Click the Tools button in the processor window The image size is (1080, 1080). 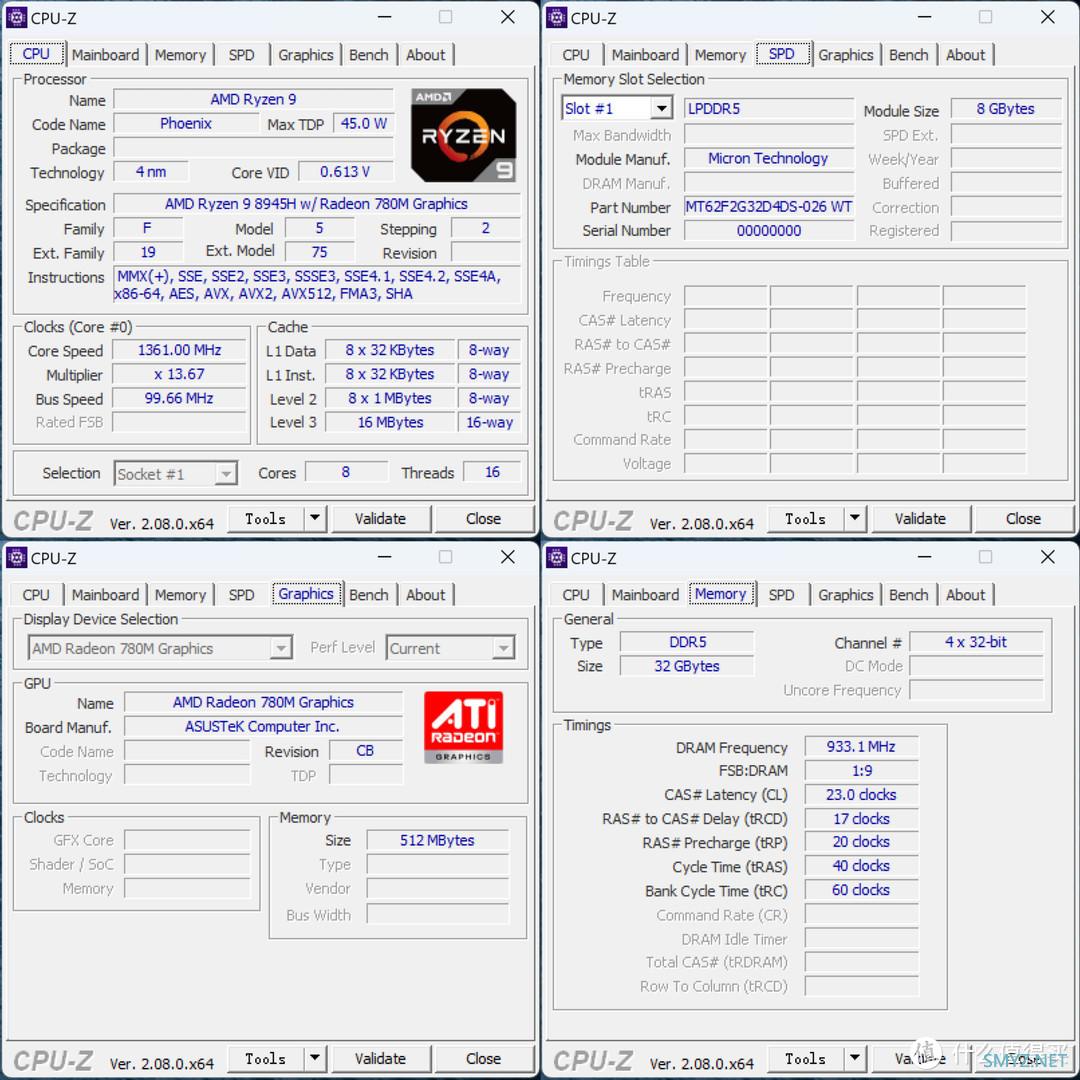(265, 518)
